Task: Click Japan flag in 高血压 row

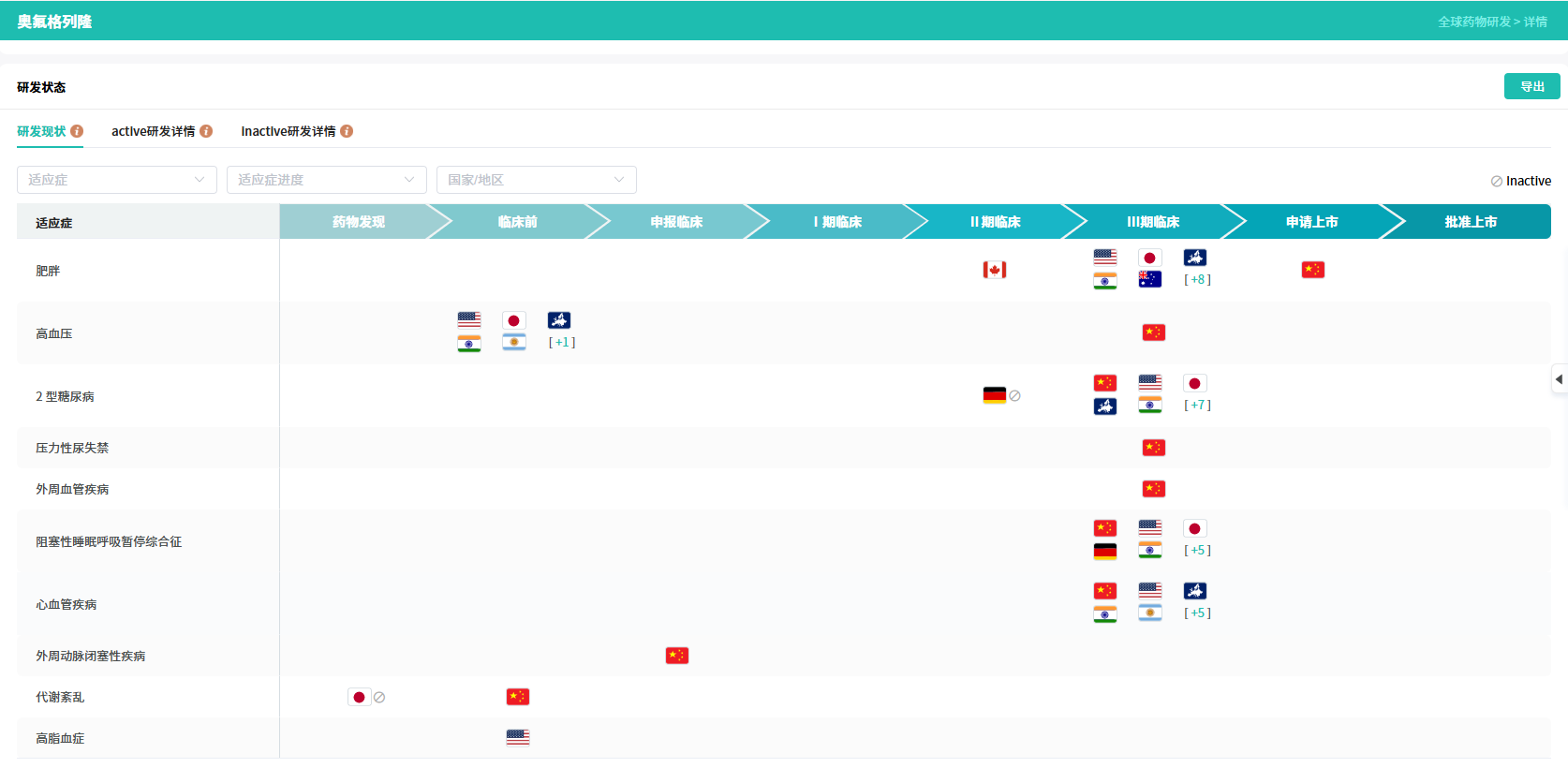Action: point(514,320)
